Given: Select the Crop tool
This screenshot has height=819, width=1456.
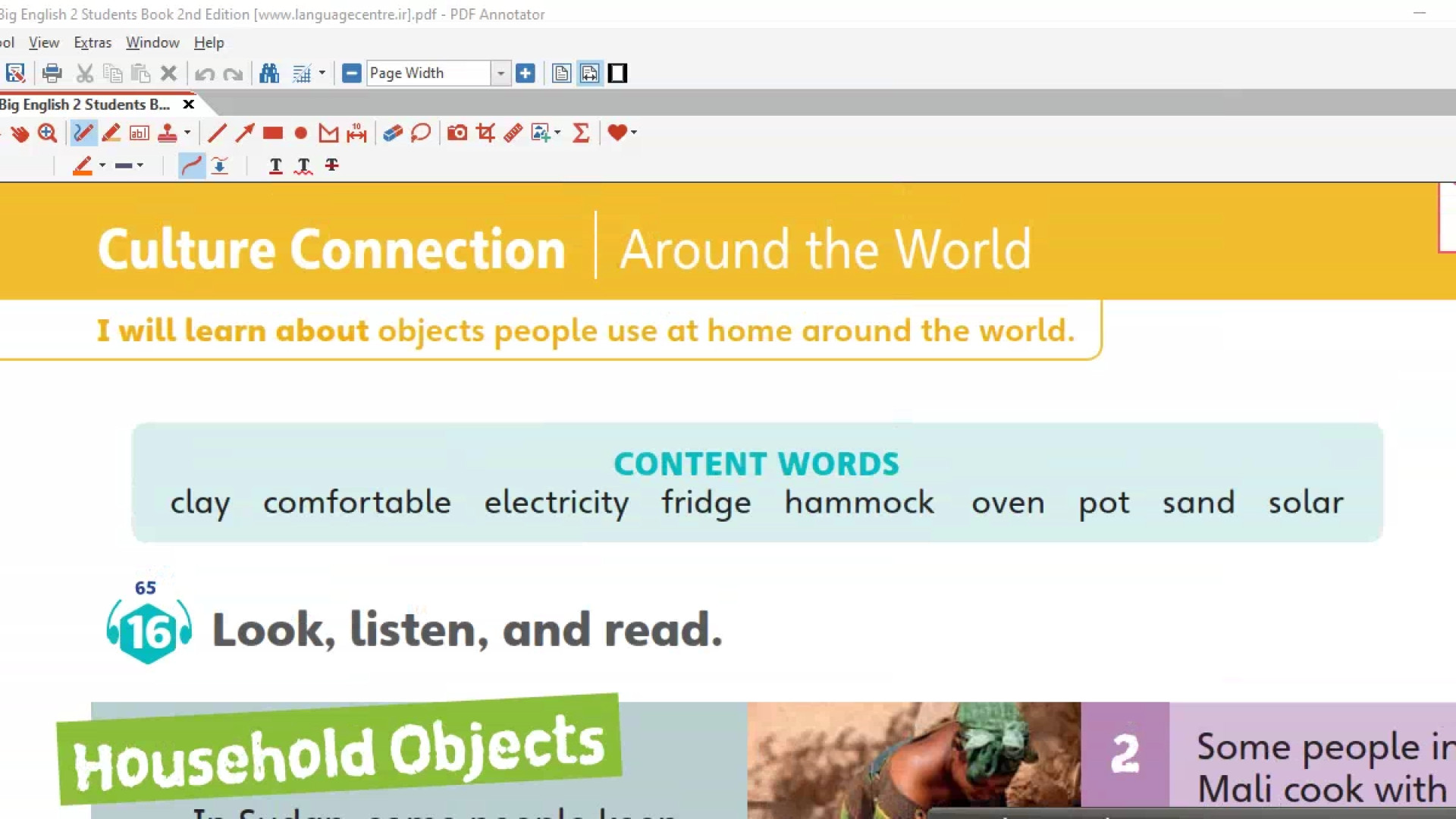Looking at the screenshot, I should (485, 133).
